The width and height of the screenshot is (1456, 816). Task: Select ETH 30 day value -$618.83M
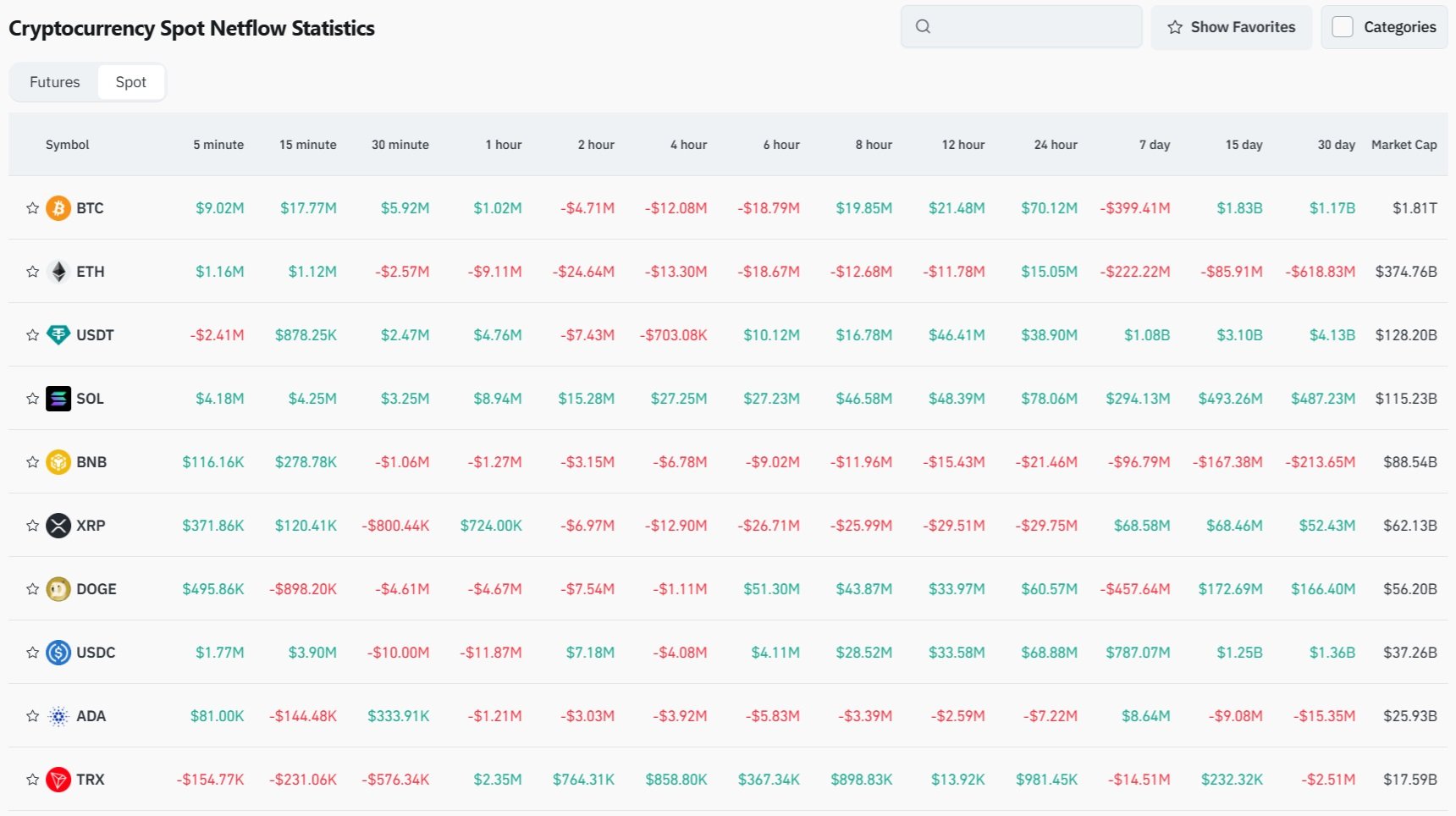(x=1321, y=272)
